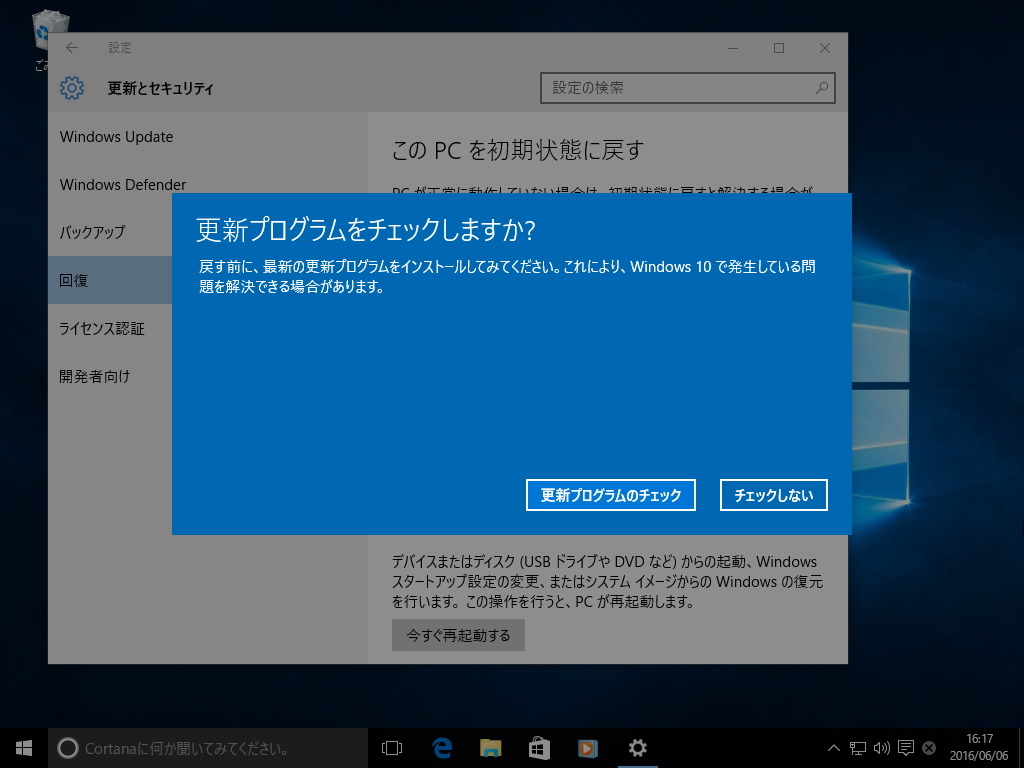Launch the Windows Store from the taskbar
The width and height of the screenshot is (1024, 768).
click(538, 747)
